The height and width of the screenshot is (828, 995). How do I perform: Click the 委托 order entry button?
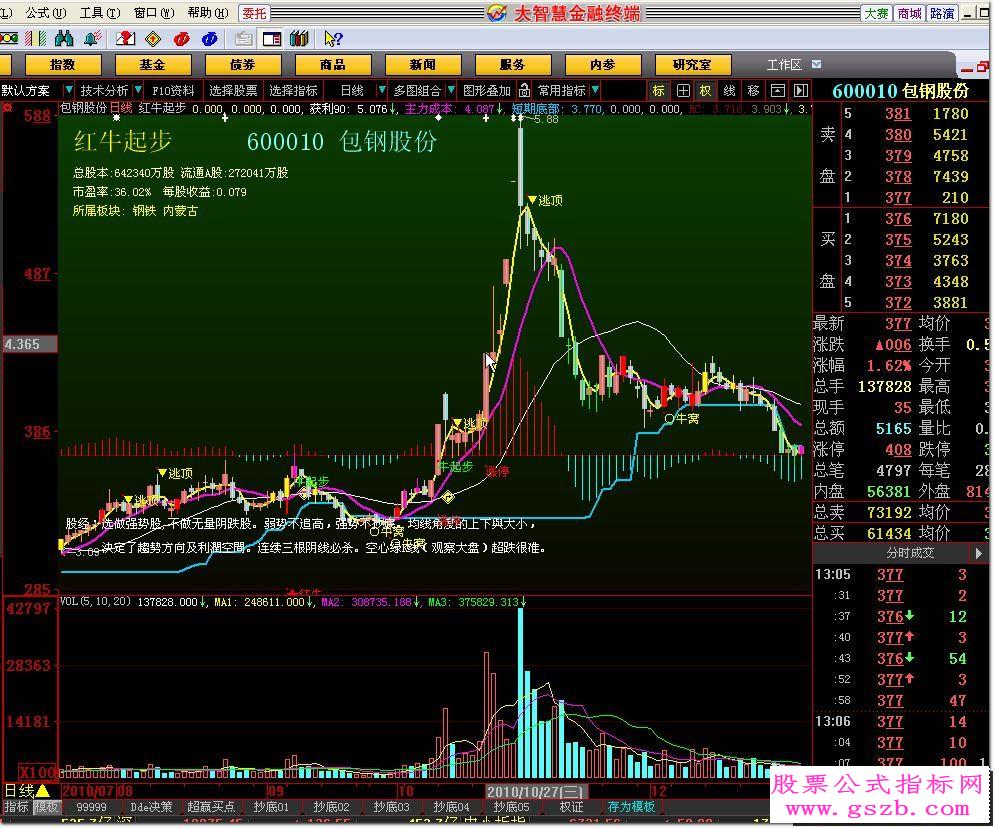(x=253, y=13)
